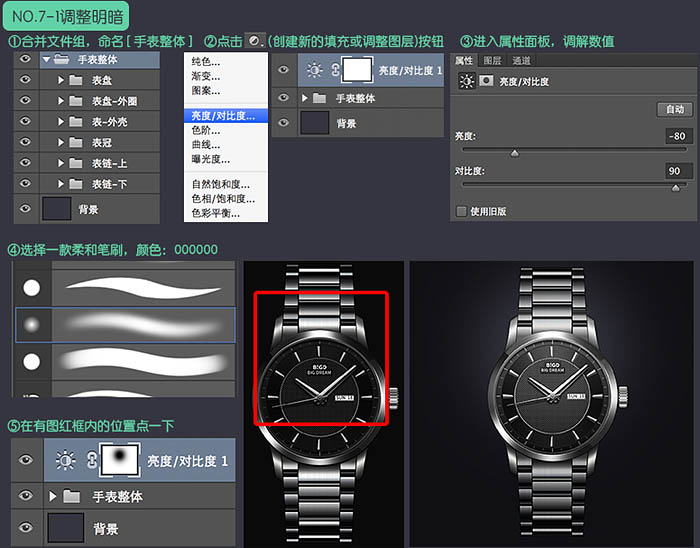Switch to the 属性 tab
Image resolution: width=700 pixels, height=548 pixels.
pyautogui.click(x=464, y=60)
